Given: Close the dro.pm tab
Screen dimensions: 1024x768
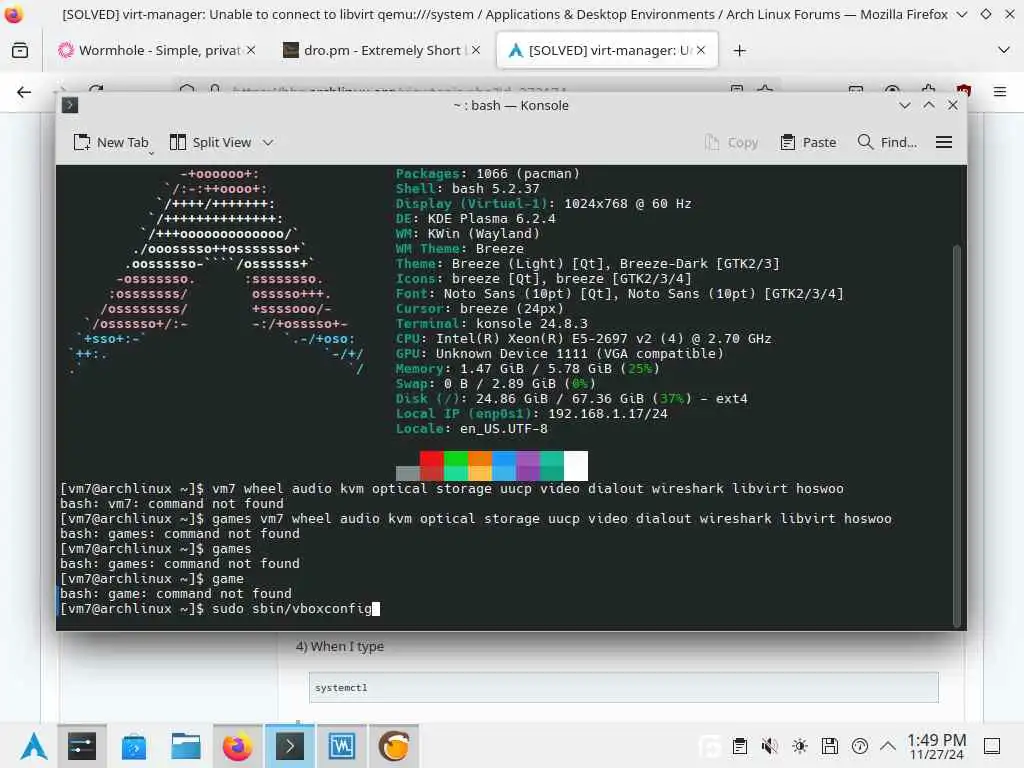Looking at the screenshot, I should point(476,50).
